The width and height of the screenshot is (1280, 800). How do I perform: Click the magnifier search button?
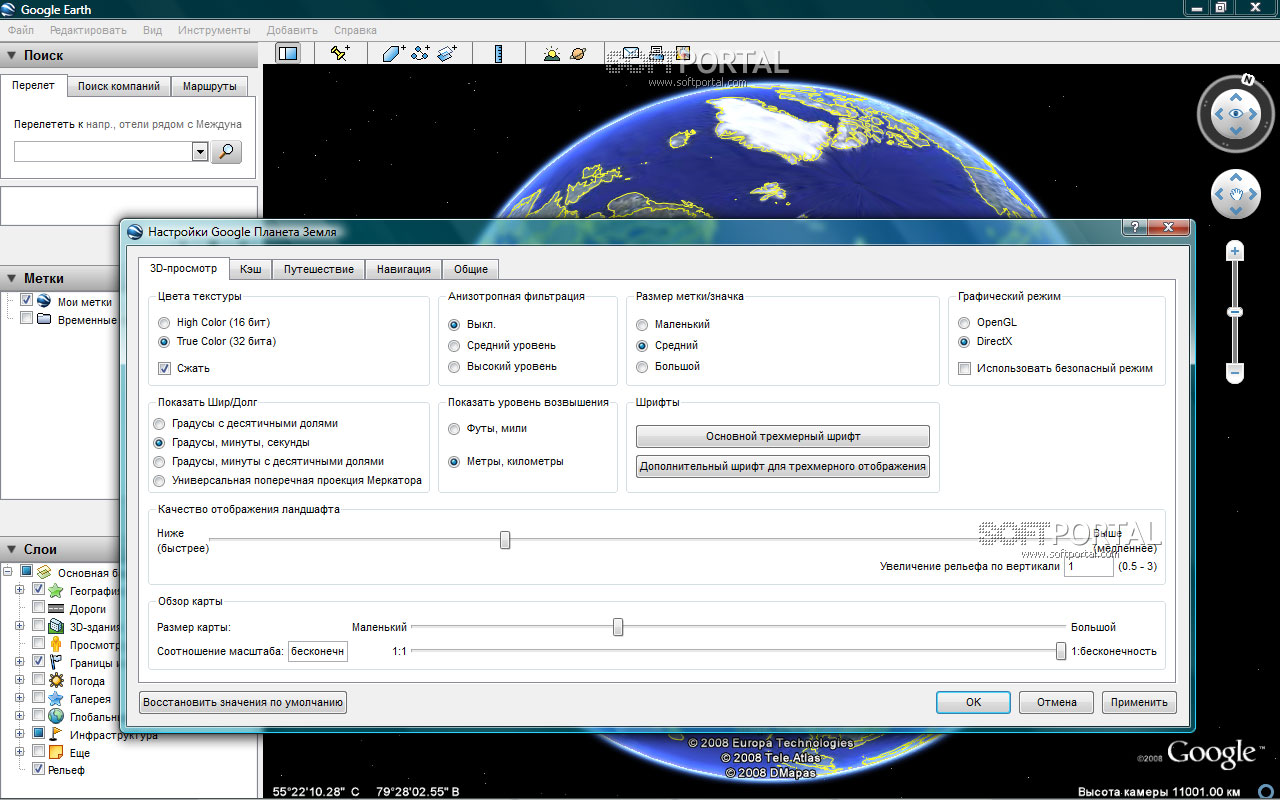(228, 151)
